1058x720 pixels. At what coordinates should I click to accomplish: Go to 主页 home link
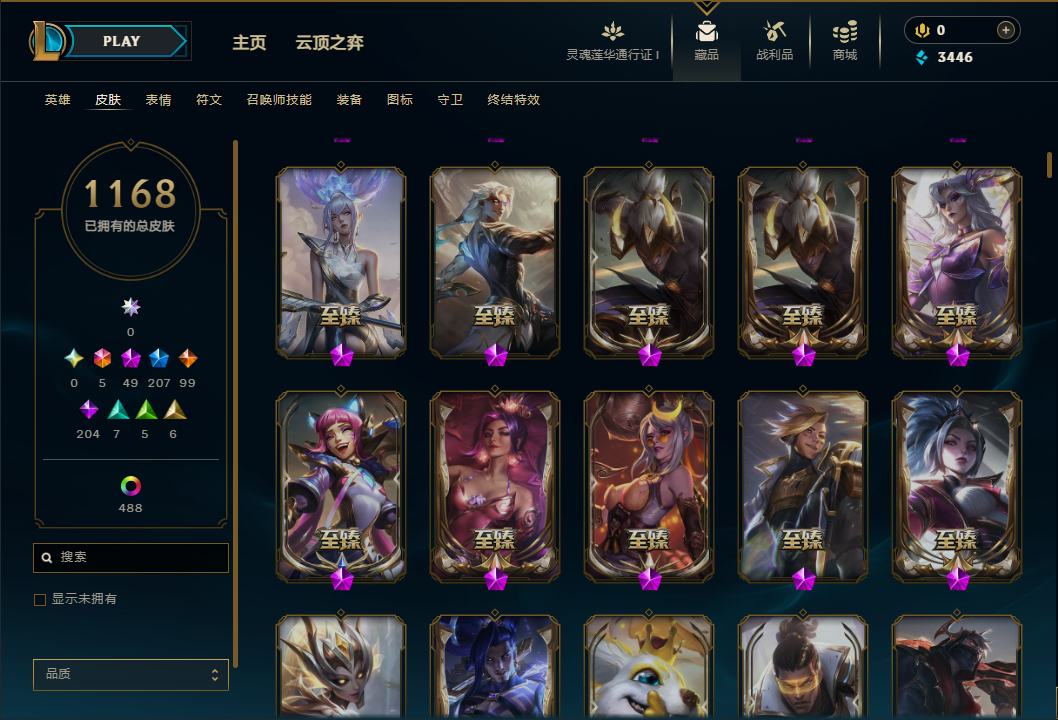tap(249, 43)
